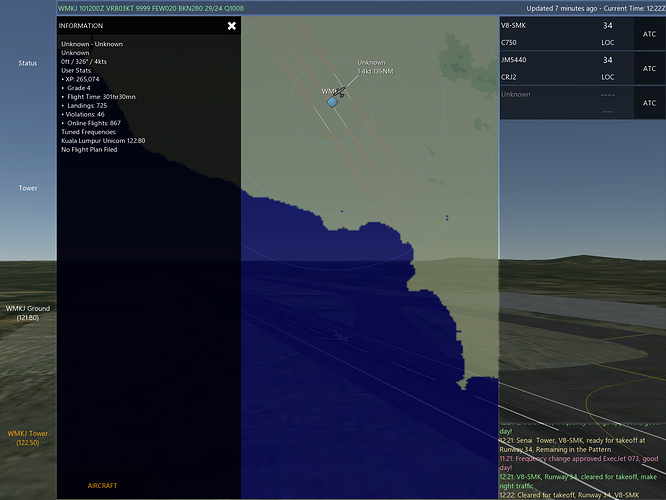The width and height of the screenshot is (666, 500).
Task: Click the 'Unknown - Unknown' heading
Action: (92, 44)
